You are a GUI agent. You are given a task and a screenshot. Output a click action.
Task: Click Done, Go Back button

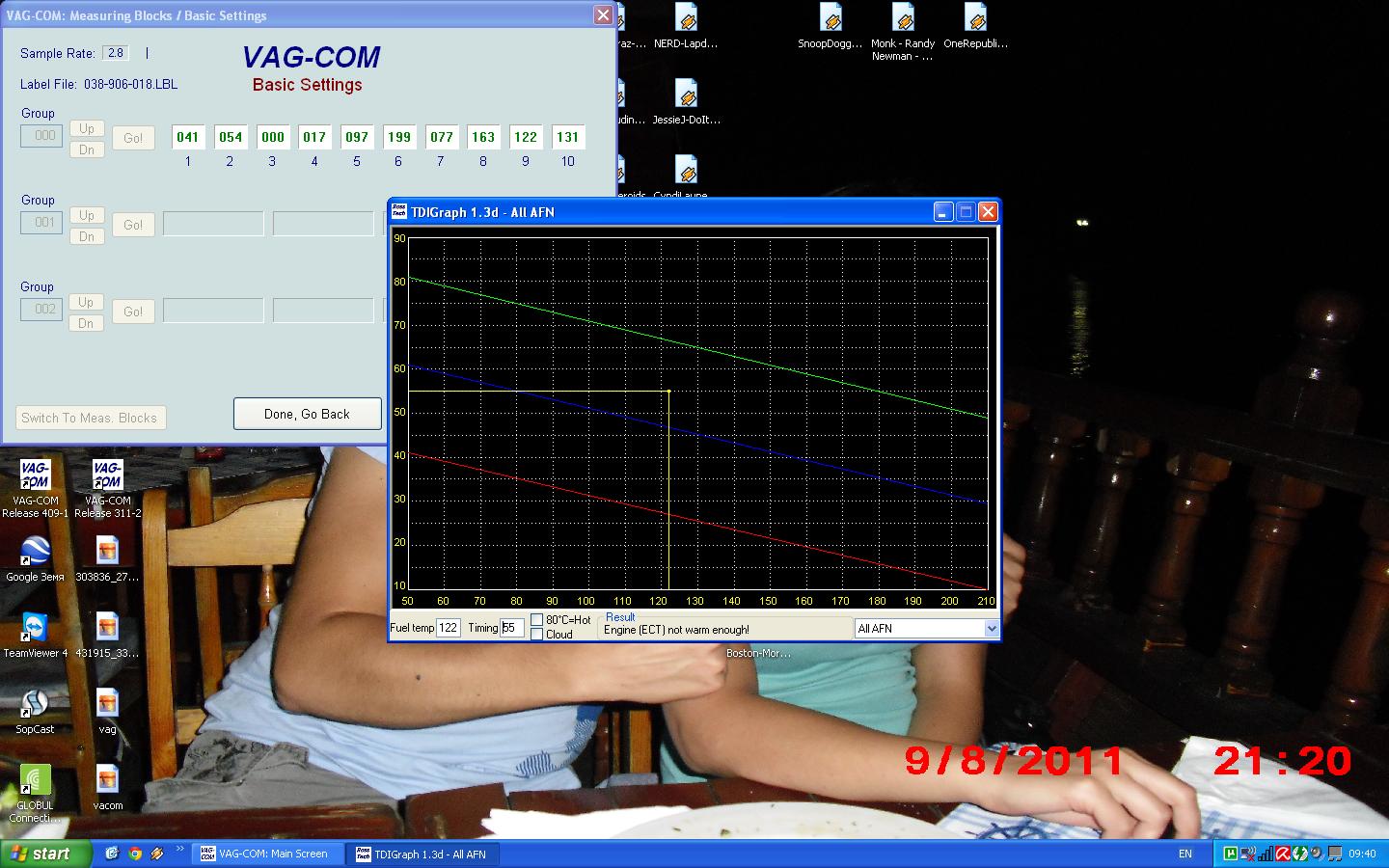308,414
